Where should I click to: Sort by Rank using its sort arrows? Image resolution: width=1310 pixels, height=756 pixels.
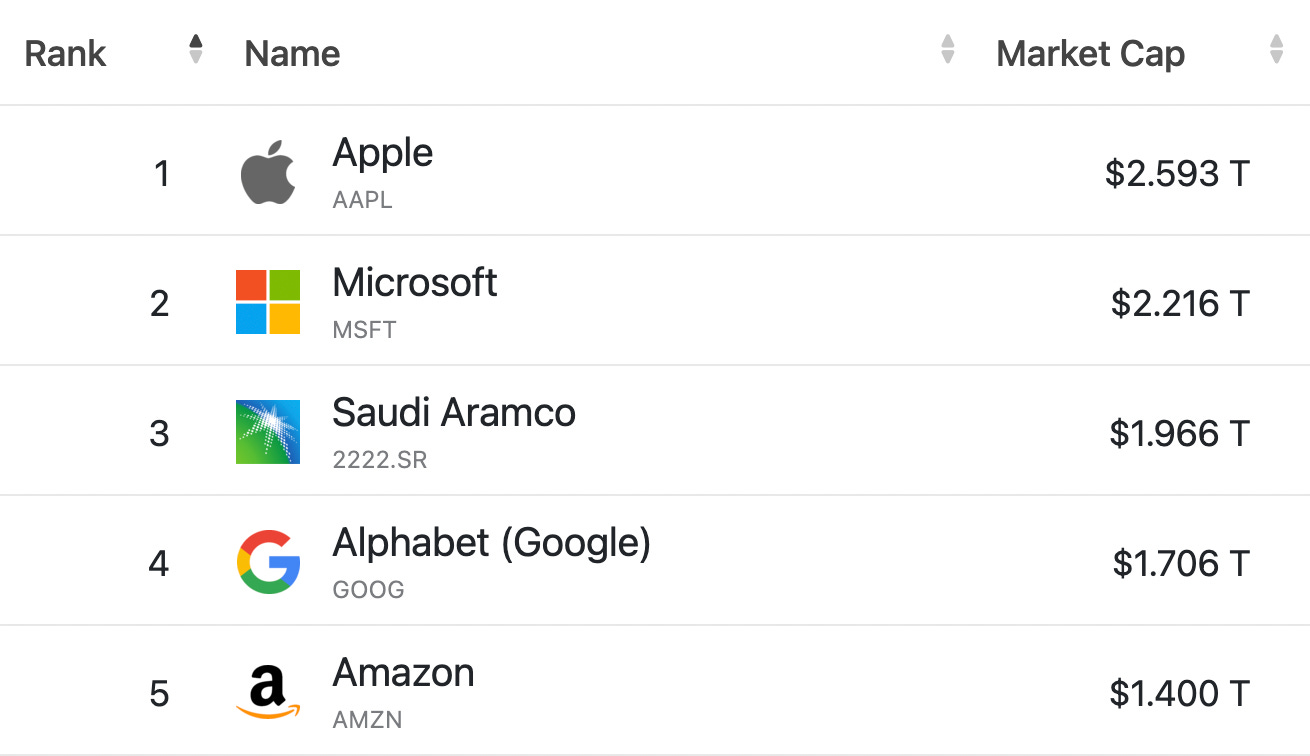click(196, 49)
